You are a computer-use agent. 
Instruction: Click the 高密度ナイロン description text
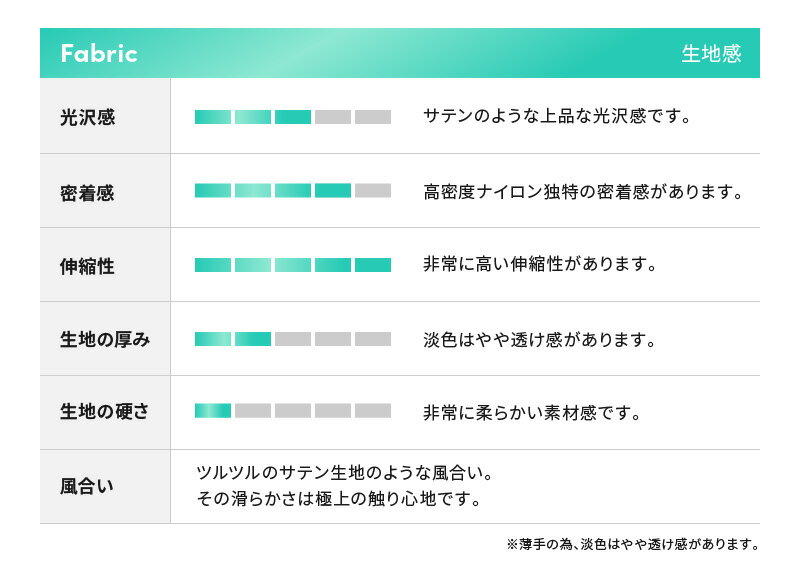point(583,192)
